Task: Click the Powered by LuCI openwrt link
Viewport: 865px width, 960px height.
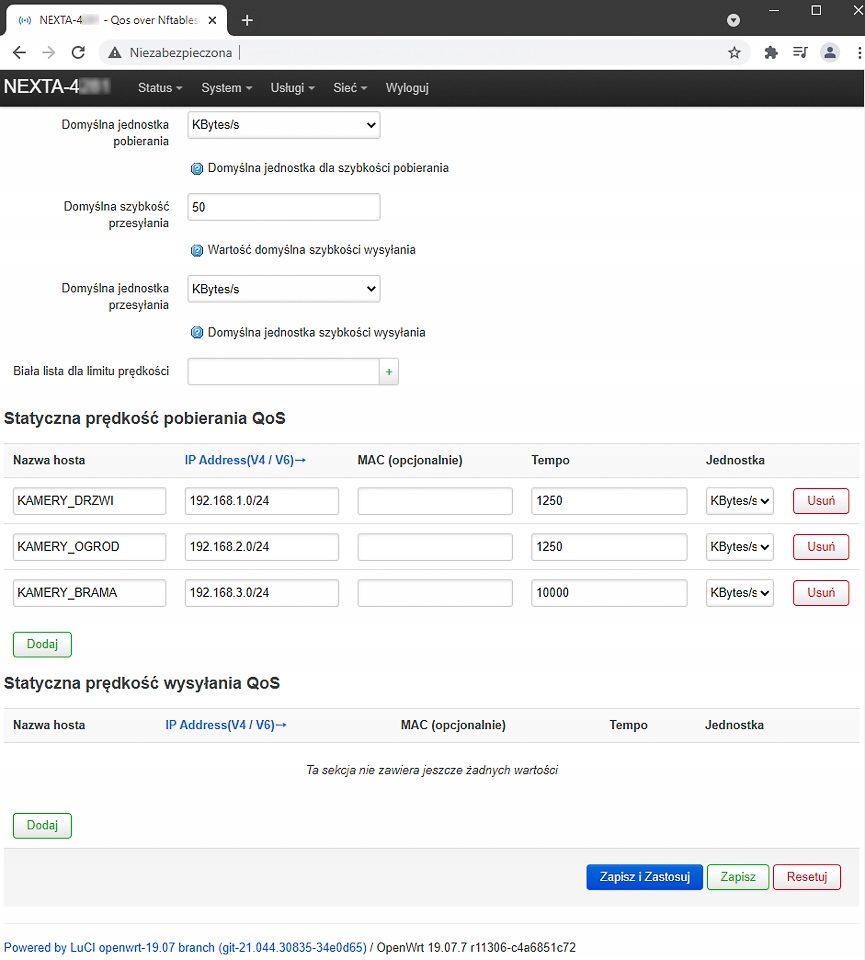Action: (x=185, y=947)
